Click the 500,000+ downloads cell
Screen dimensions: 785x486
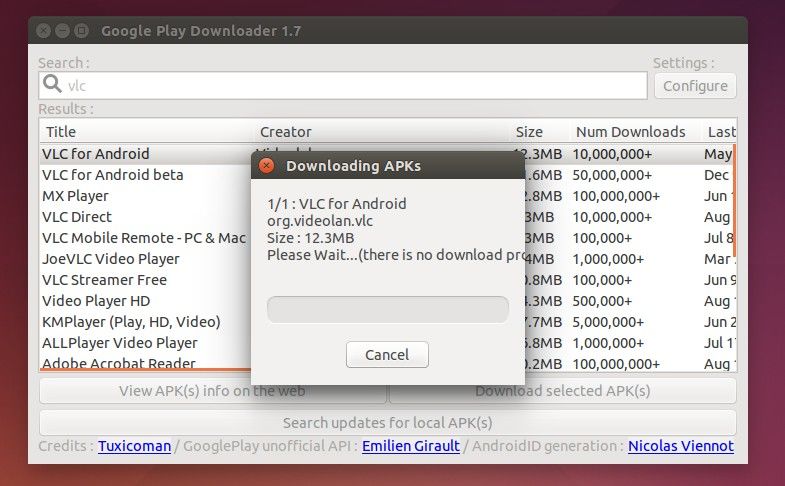pyautogui.click(x=602, y=301)
